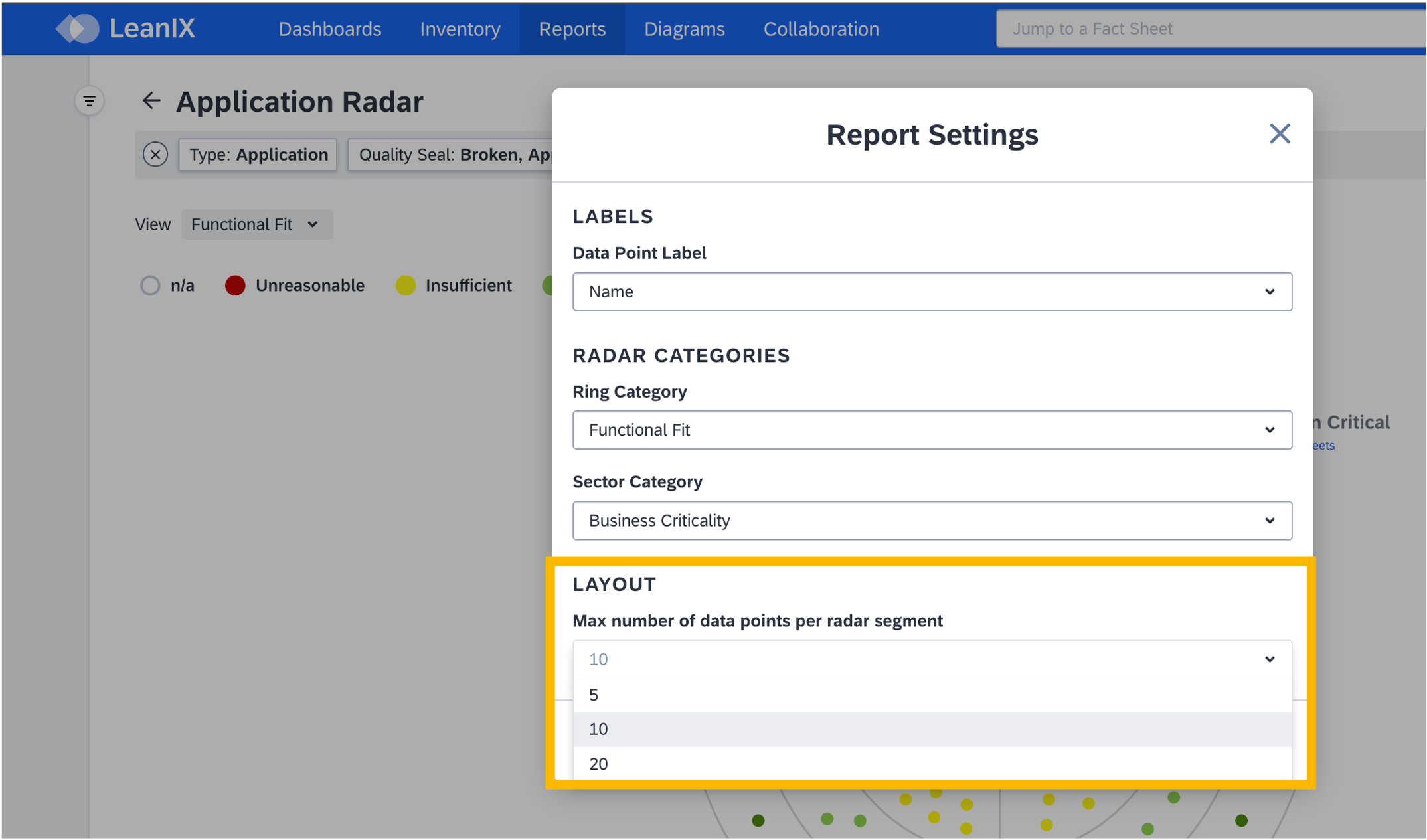Click the Report Settings heading
This screenshot has width=1427, height=840.
[x=932, y=134]
